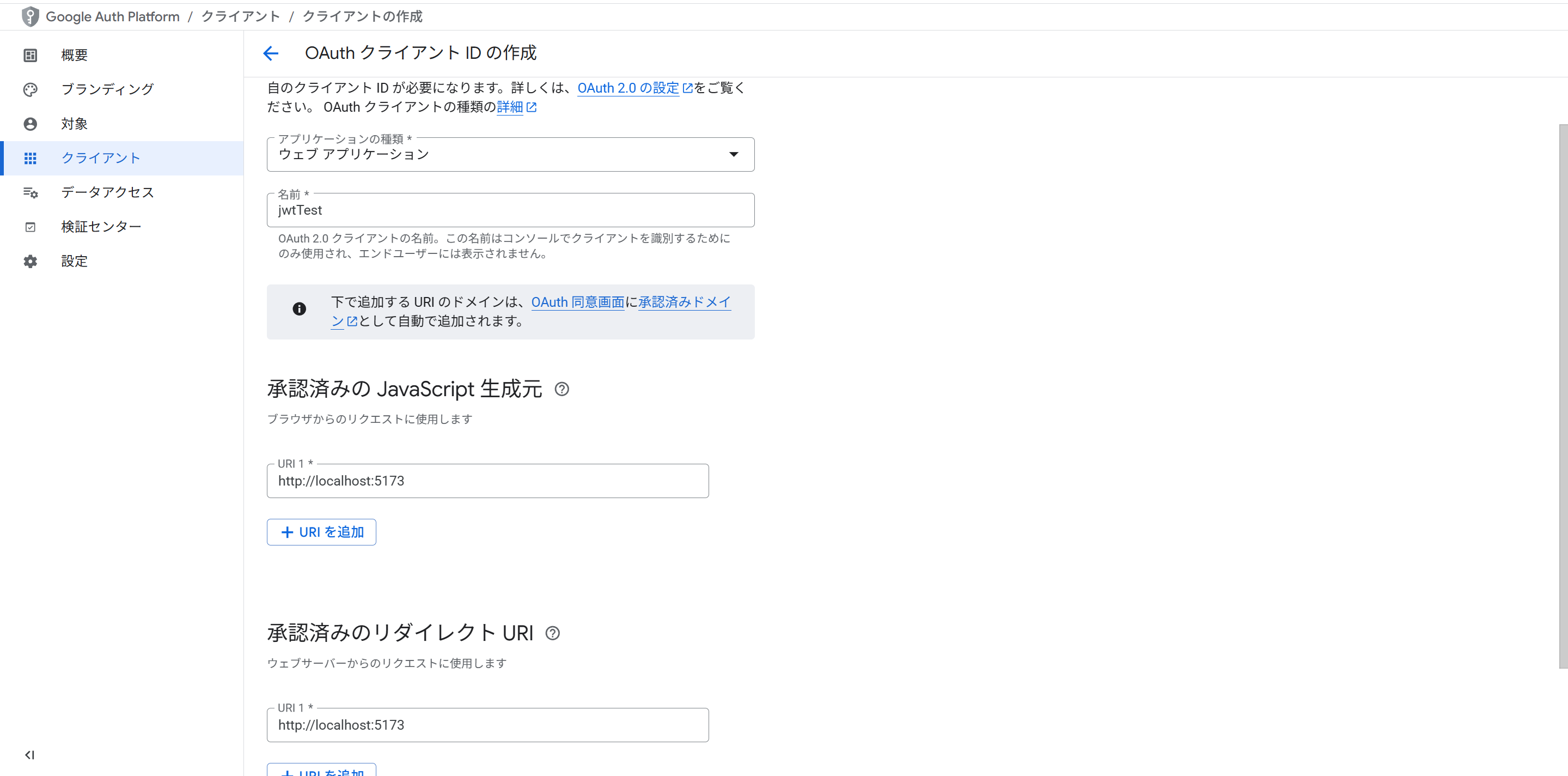Click the back arrow icon
The image size is (1568, 776).
(271, 53)
